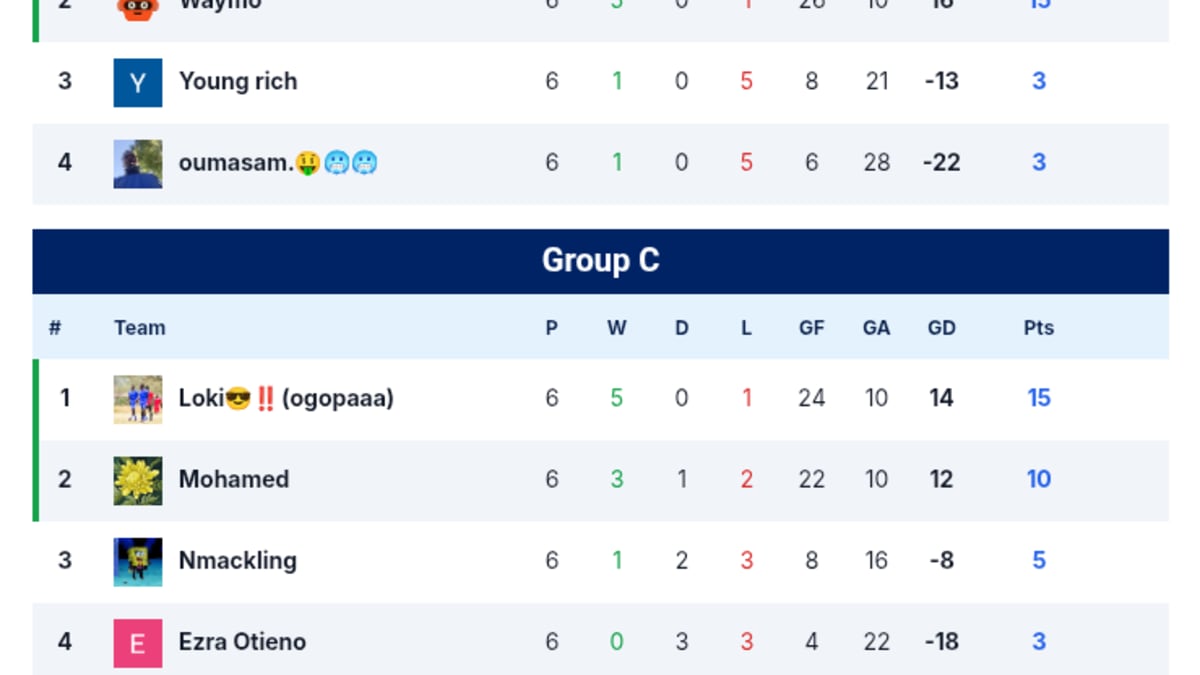This screenshot has height=675, width=1200.
Task: Select Nmackling team name
Action: (x=238, y=560)
